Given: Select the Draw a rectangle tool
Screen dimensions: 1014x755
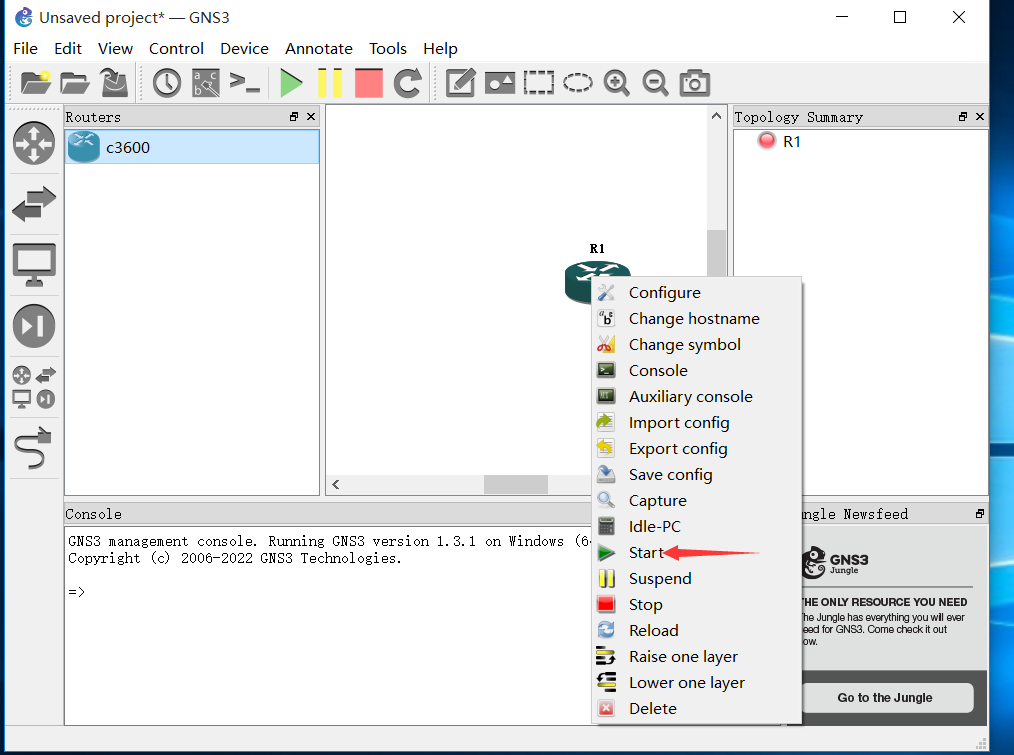Looking at the screenshot, I should click(x=539, y=83).
